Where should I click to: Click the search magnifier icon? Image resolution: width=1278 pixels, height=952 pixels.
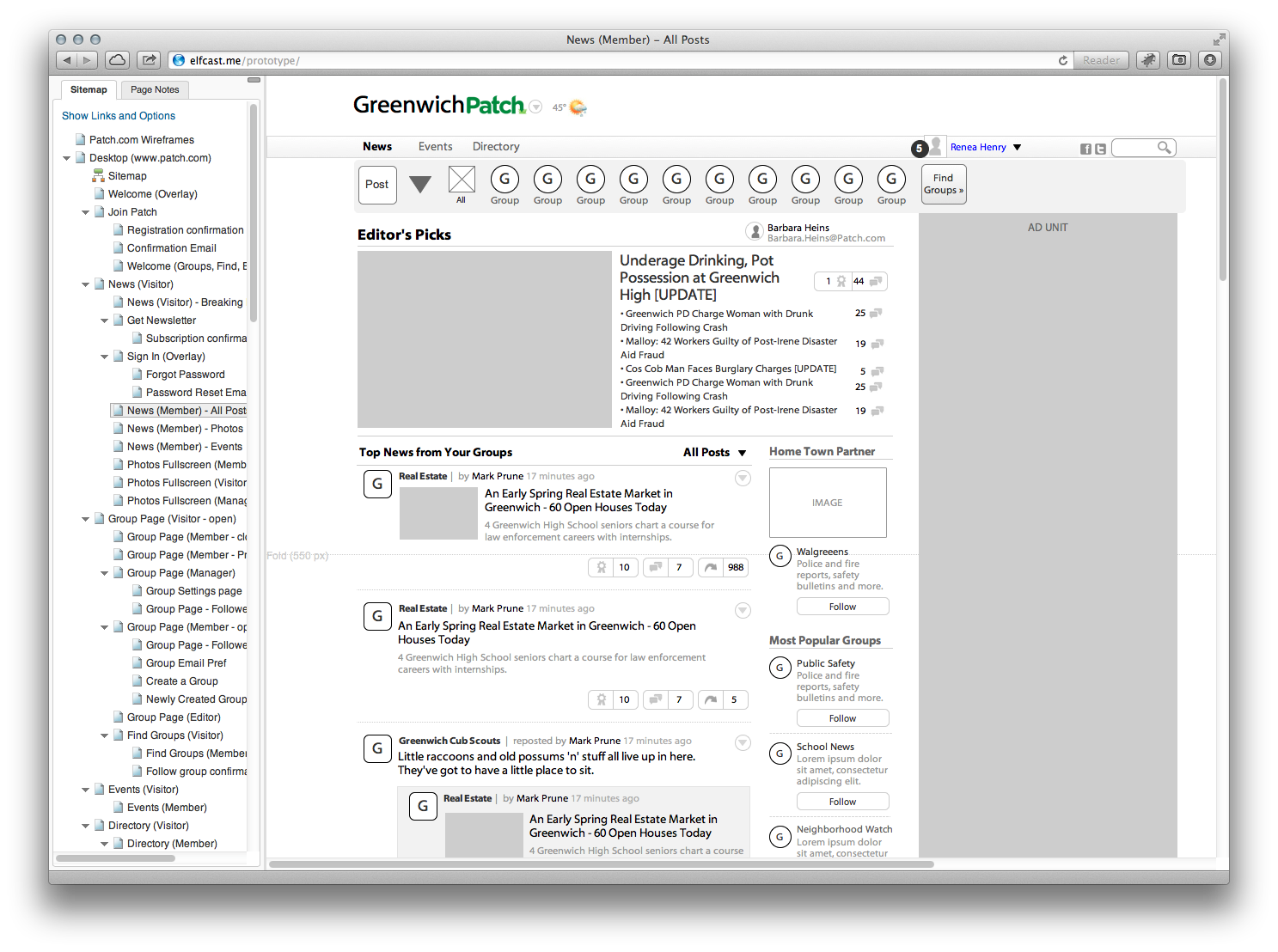point(1166,148)
